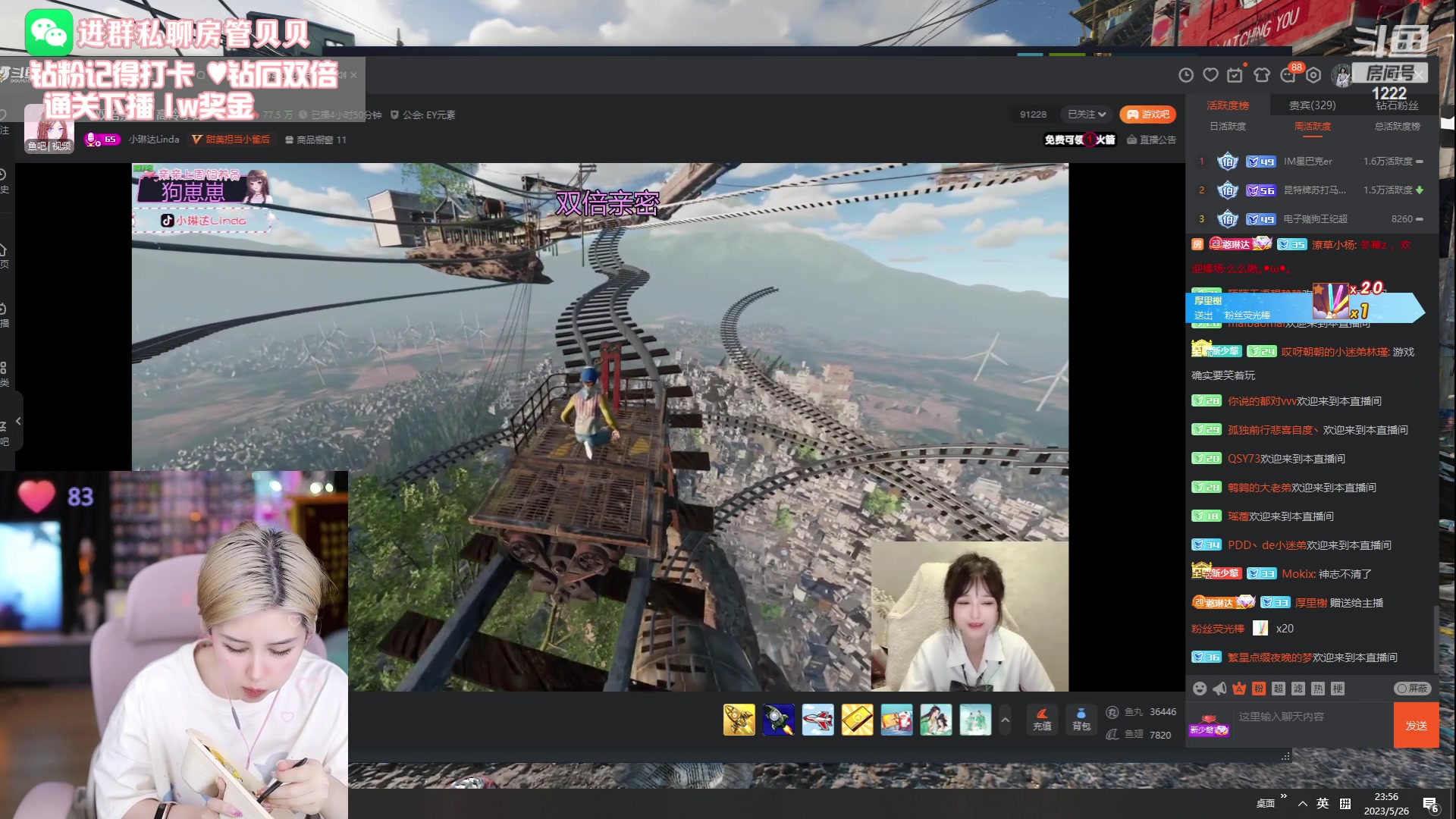Screen dimensions: 1456x819
Task: Click the 游戏吧 orange button
Action: click(x=1148, y=115)
